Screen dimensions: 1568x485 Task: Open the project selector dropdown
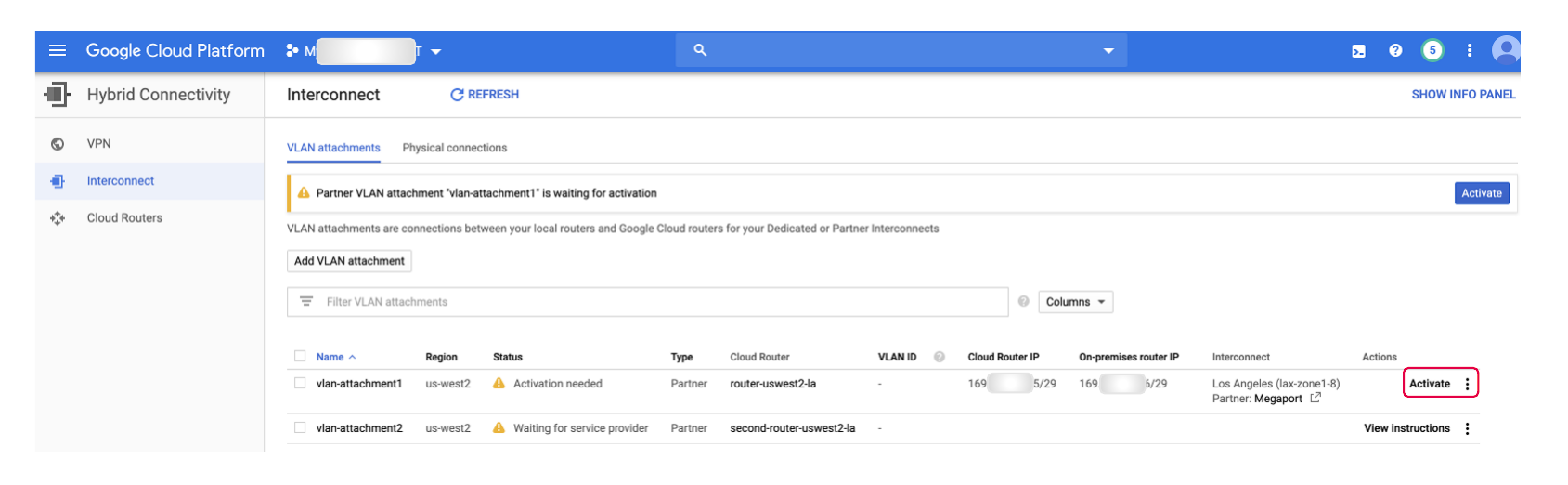435,51
